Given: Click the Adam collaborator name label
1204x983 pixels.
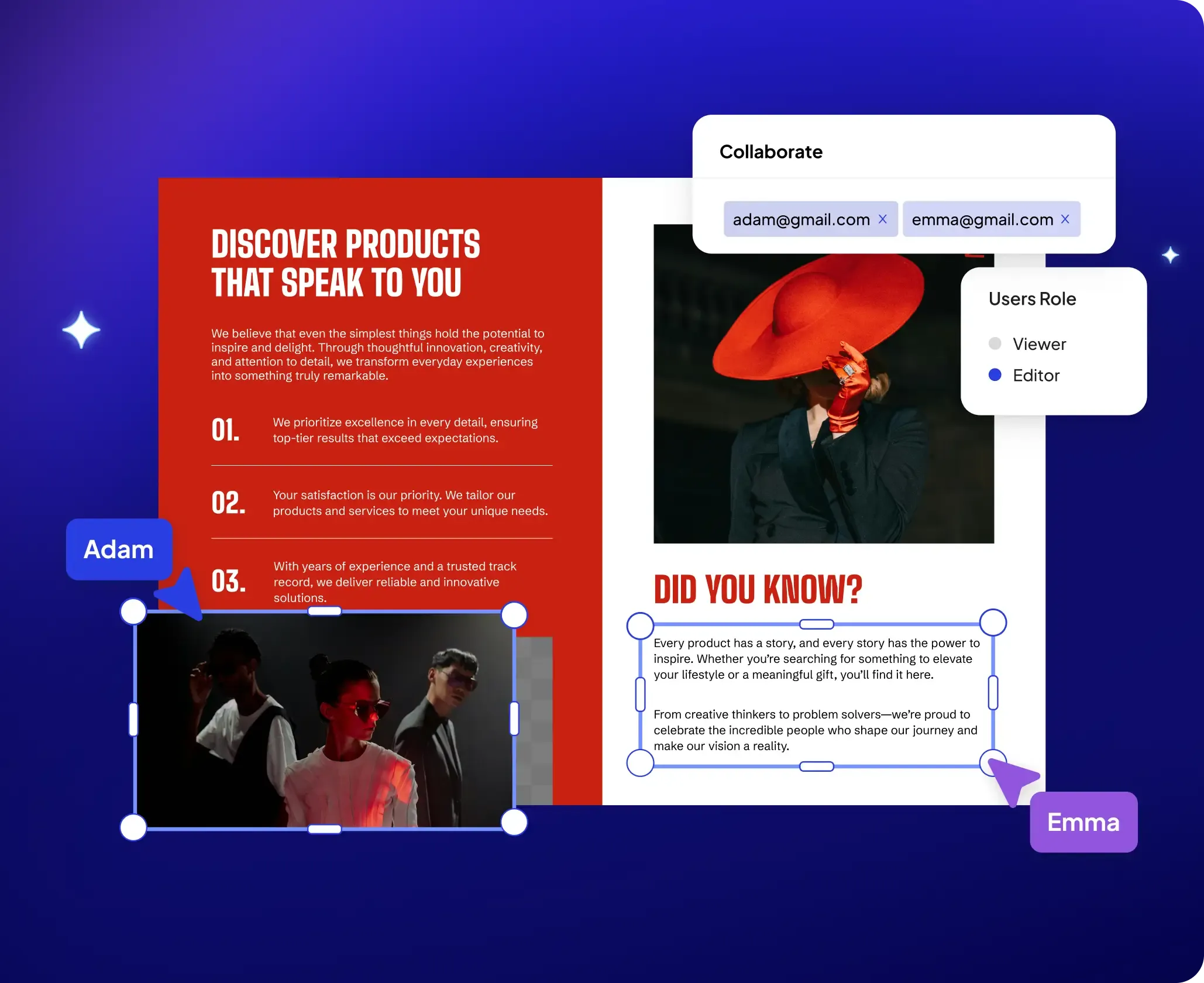Looking at the screenshot, I should 119,549.
